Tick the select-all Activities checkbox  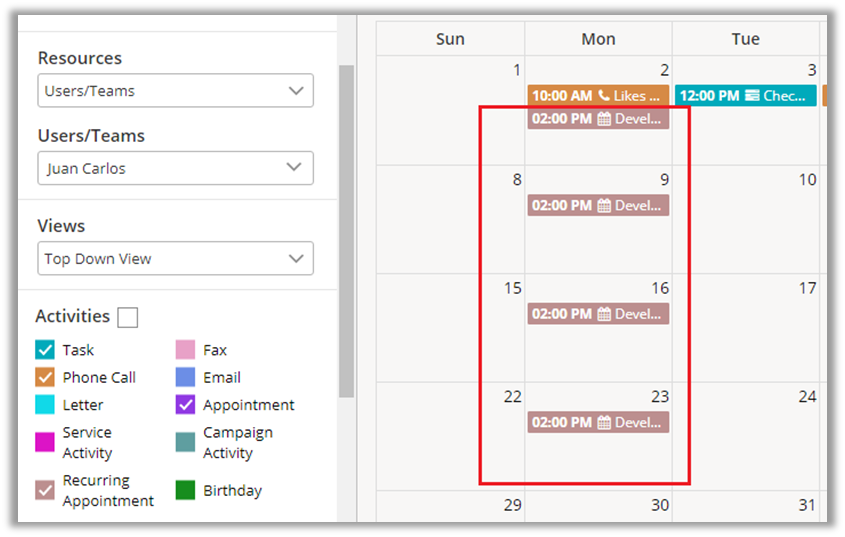(x=127, y=318)
